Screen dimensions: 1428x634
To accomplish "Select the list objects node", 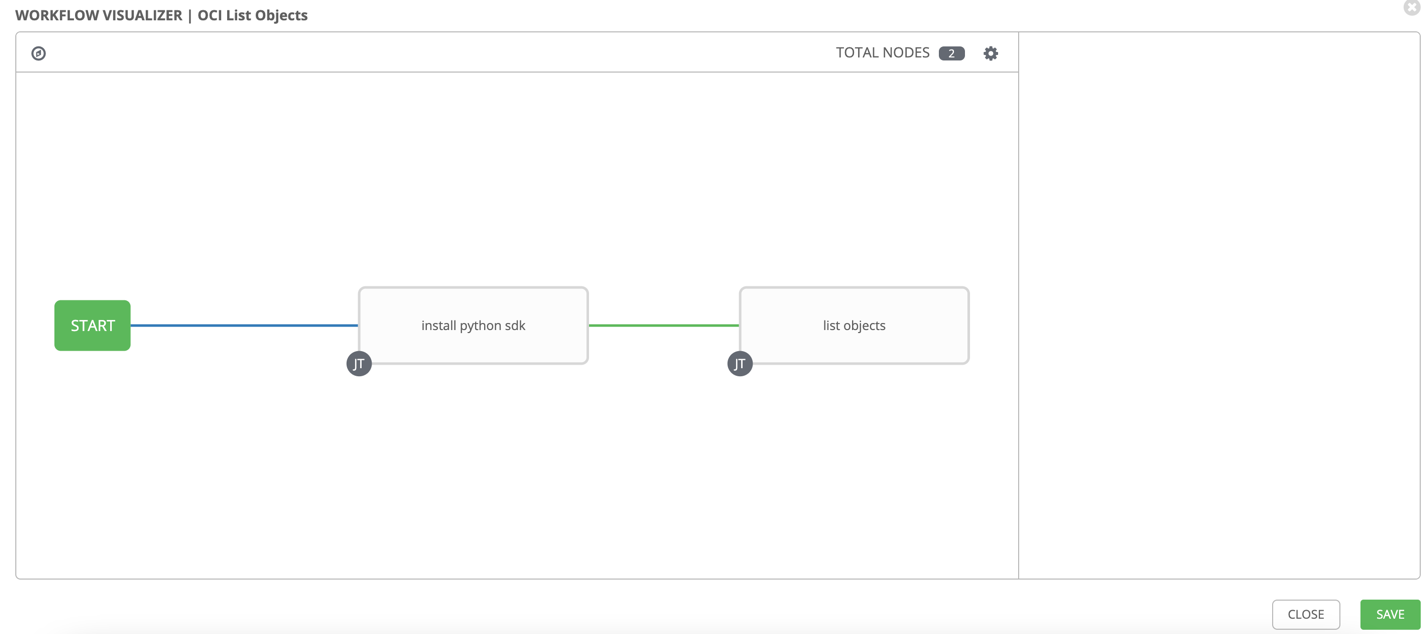I will click(x=854, y=325).
